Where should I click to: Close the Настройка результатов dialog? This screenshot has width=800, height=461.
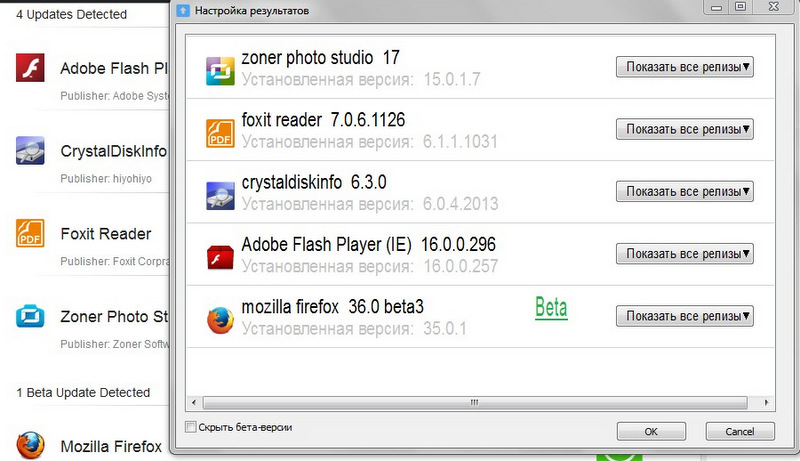pos(774,7)
